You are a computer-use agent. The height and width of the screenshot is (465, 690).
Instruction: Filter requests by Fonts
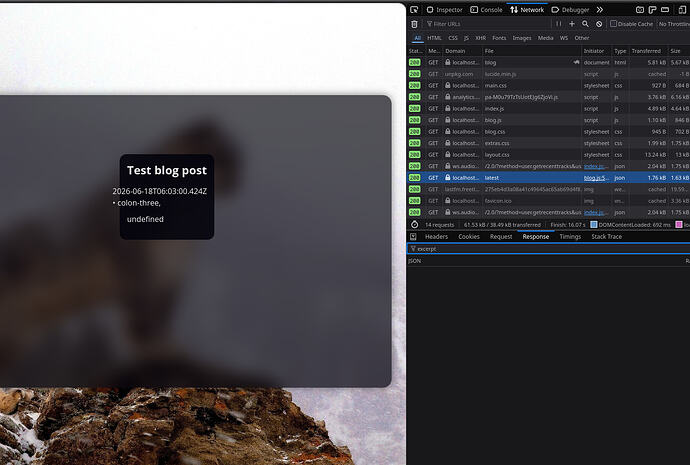click(499, 38)
